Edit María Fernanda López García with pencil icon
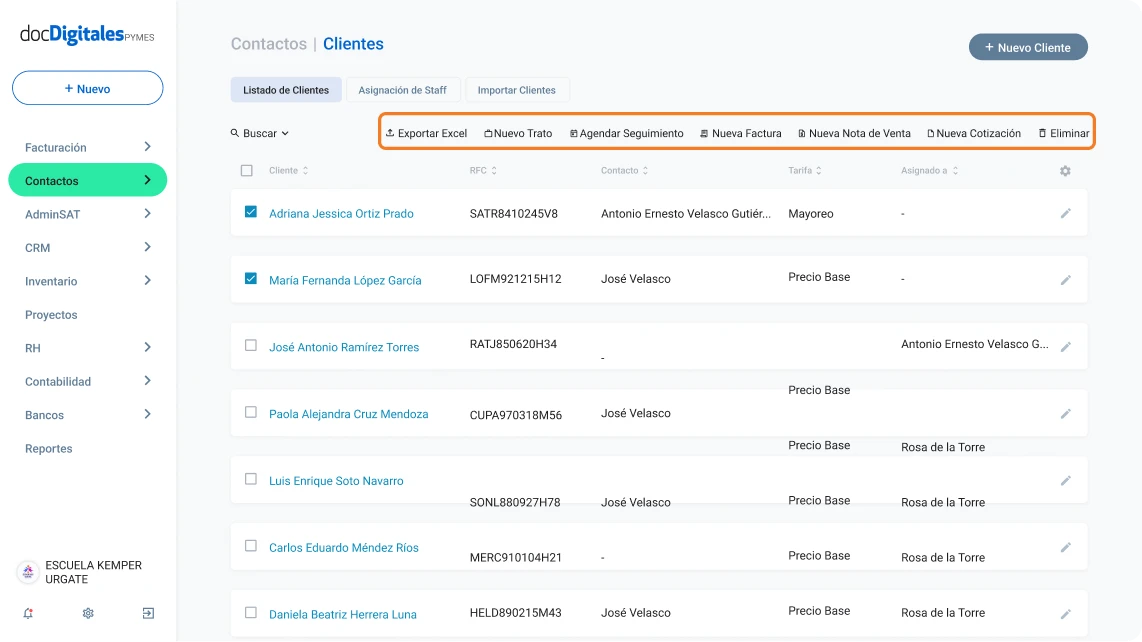1142x642 pixels. click(x=1066, y=281)
